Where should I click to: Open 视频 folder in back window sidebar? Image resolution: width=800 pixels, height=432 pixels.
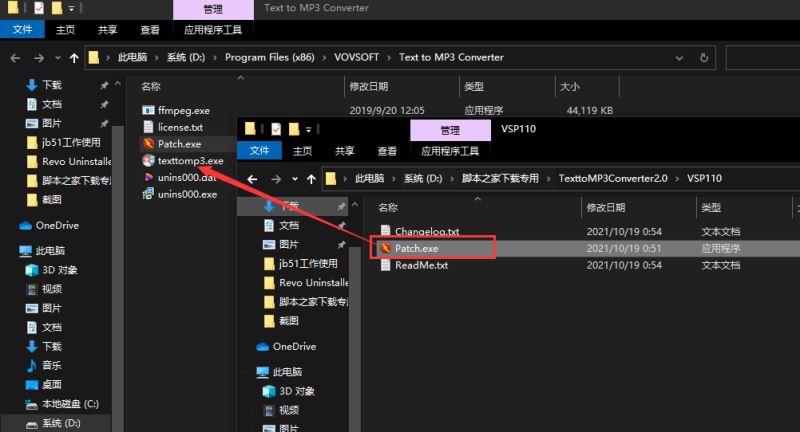coord(44,289)
